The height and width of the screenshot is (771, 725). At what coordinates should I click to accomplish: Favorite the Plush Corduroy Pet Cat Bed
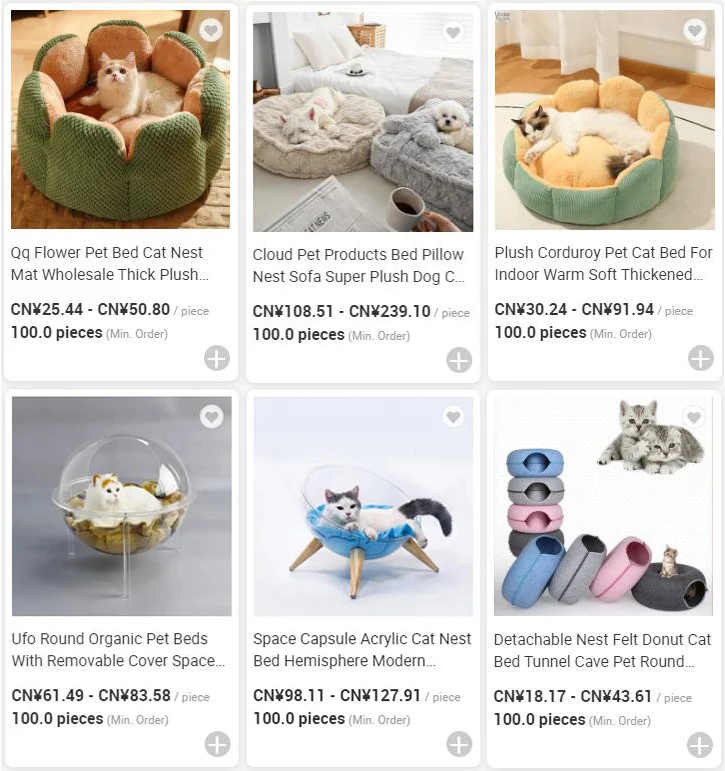(x=695, y=30)
